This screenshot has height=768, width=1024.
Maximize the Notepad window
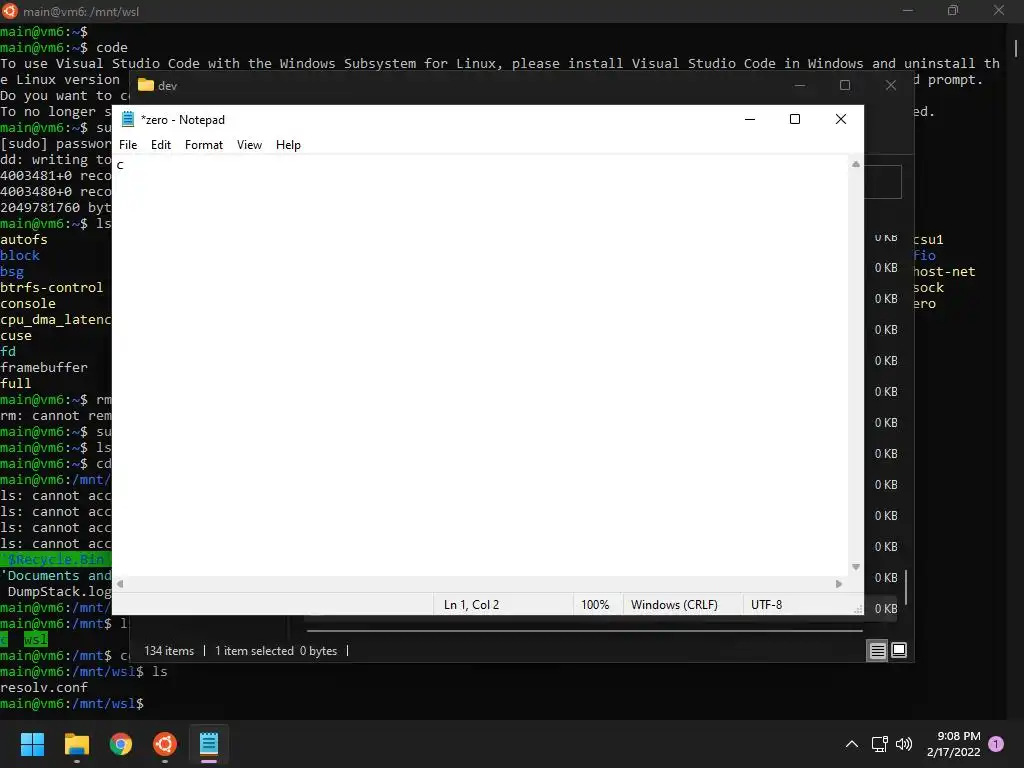tap(795, 119)
